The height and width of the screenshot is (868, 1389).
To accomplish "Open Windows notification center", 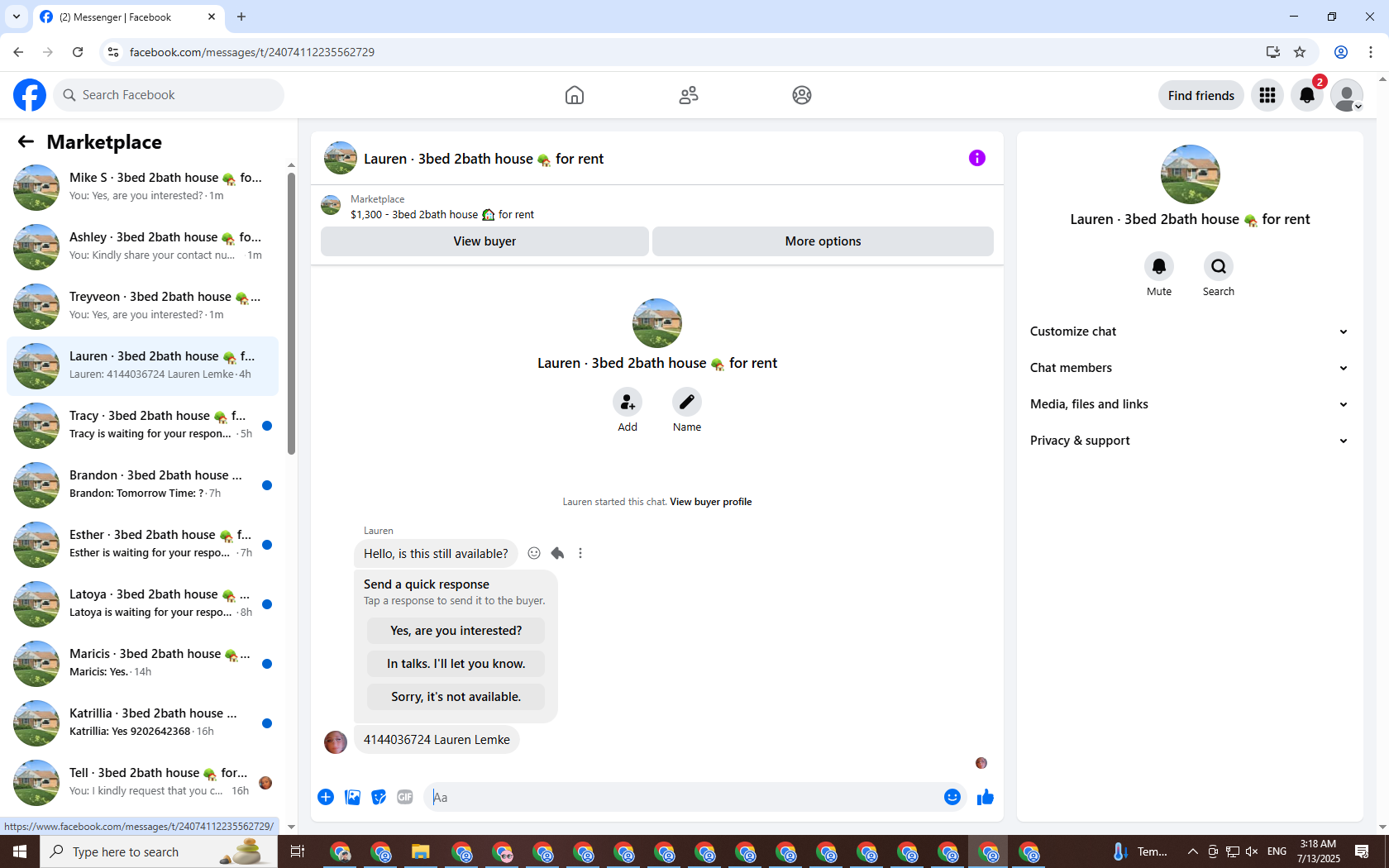I will 1362,851.
